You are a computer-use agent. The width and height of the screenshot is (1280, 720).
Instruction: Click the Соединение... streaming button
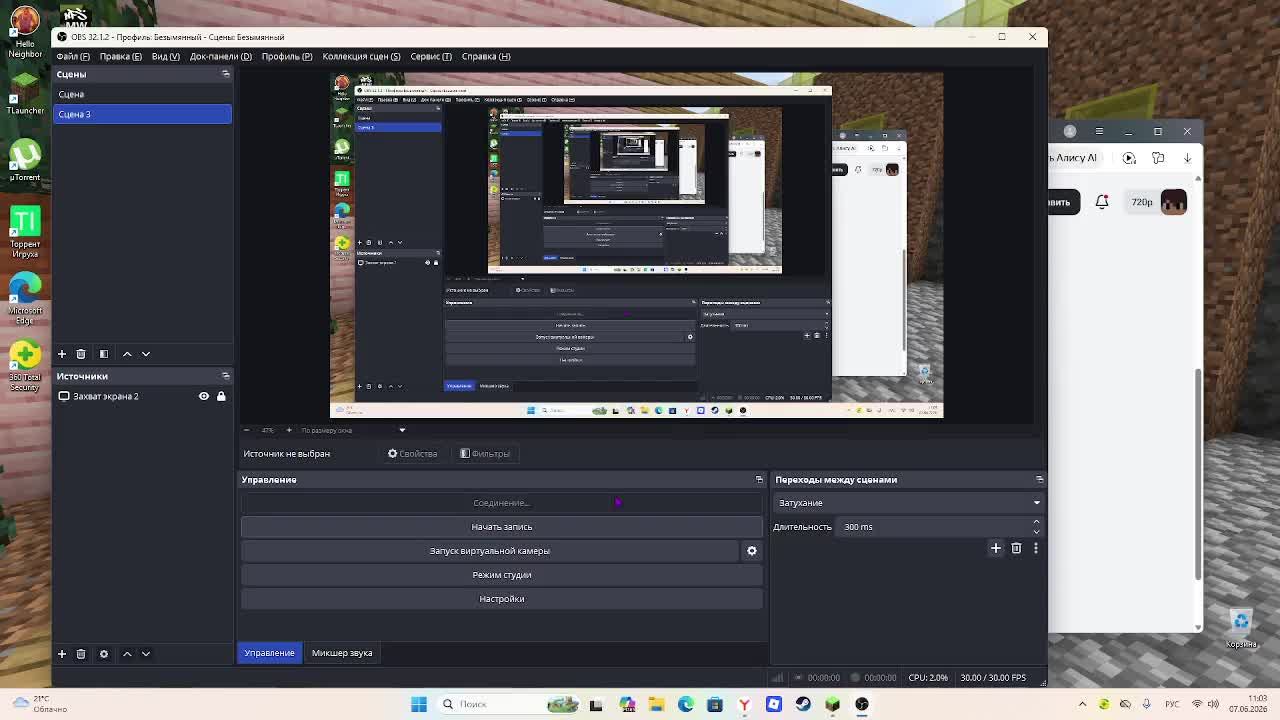(502, 503)
